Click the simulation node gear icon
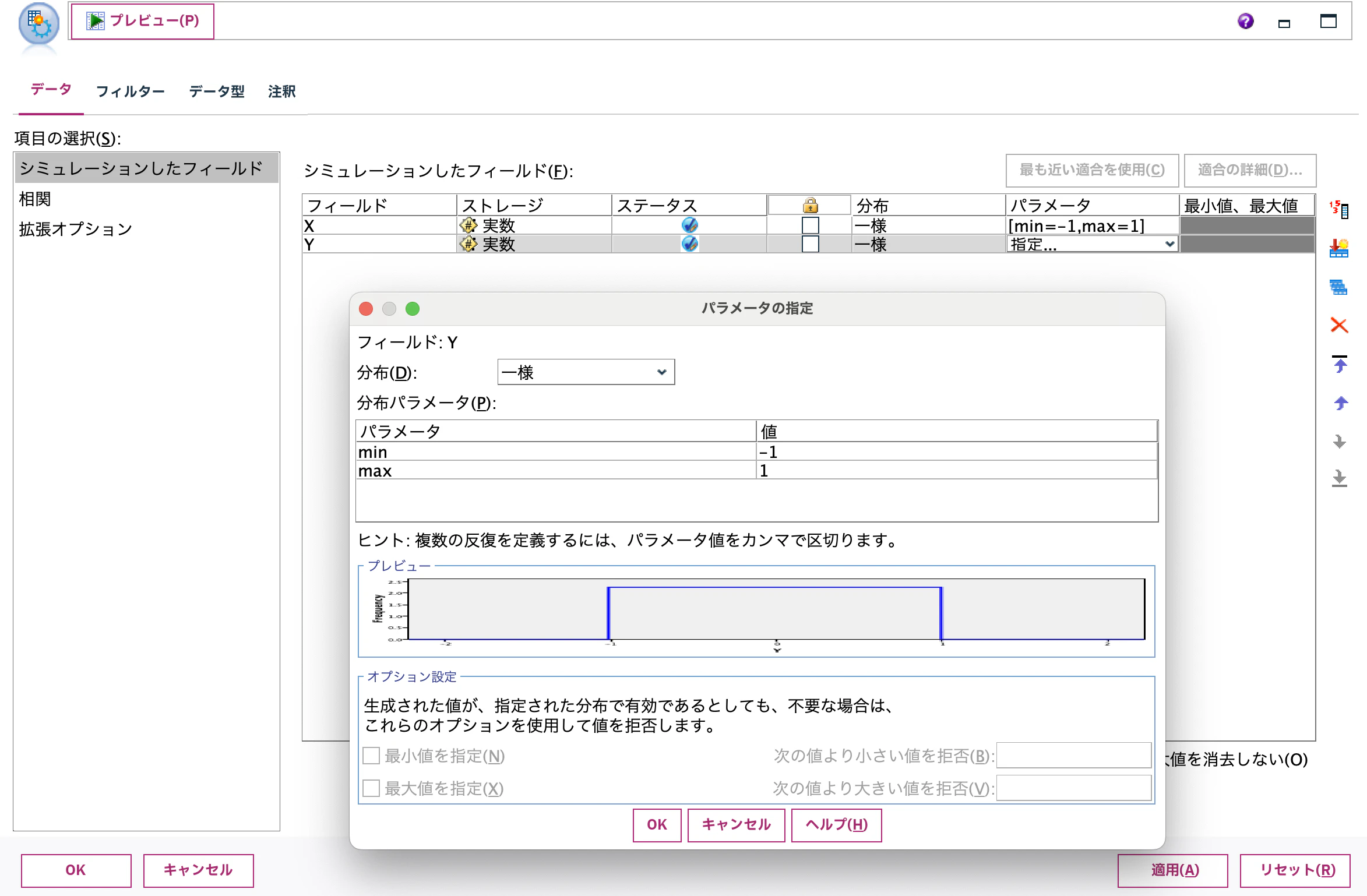This screenshot has height=896, width=1367. click(x=39, y=24)
